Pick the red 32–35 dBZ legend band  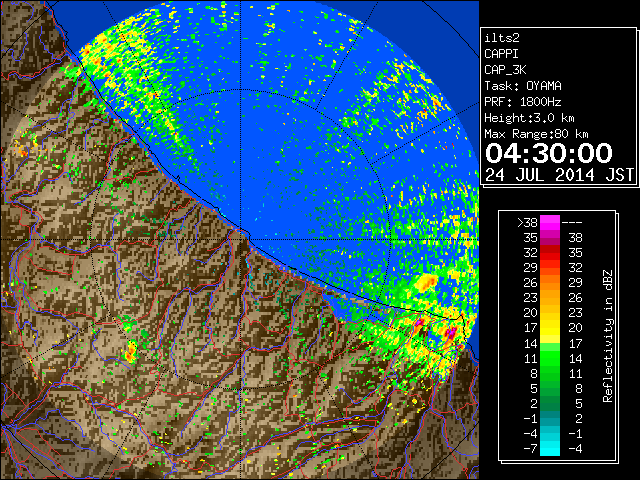coord(550,253)
